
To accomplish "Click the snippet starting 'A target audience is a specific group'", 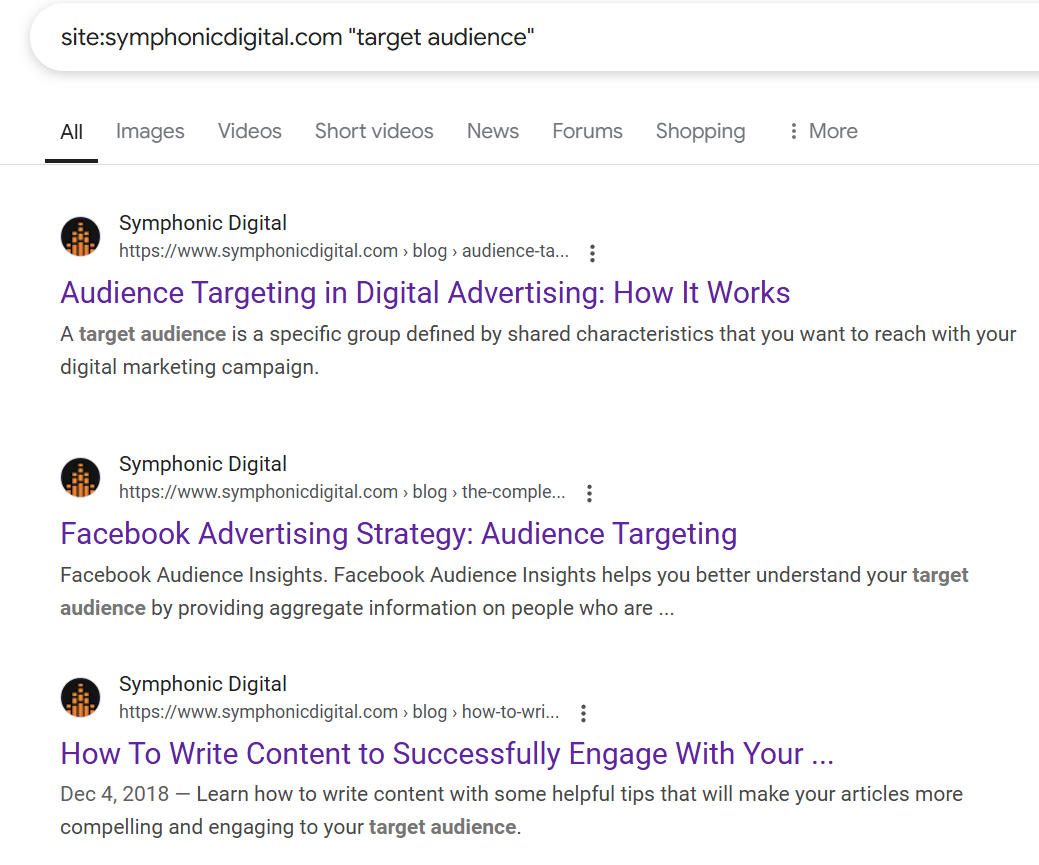I will (x=538, y=351).
